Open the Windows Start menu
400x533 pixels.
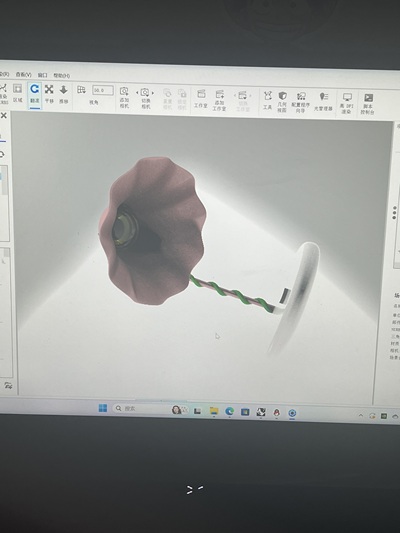click(103, 408)
